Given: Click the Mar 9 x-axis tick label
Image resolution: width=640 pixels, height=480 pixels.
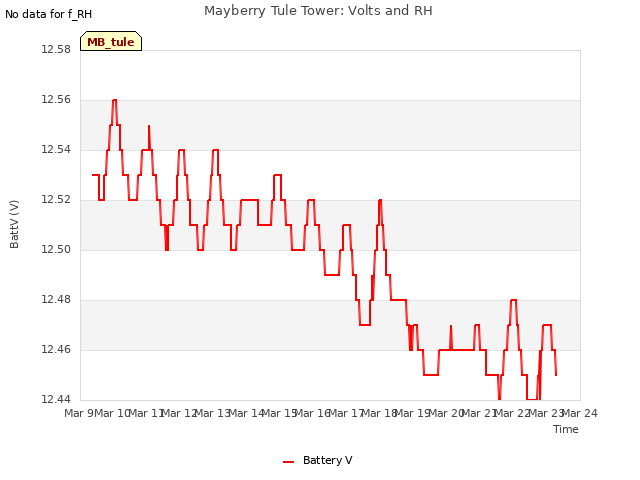Looking at the screenshot, I should 78,413.
